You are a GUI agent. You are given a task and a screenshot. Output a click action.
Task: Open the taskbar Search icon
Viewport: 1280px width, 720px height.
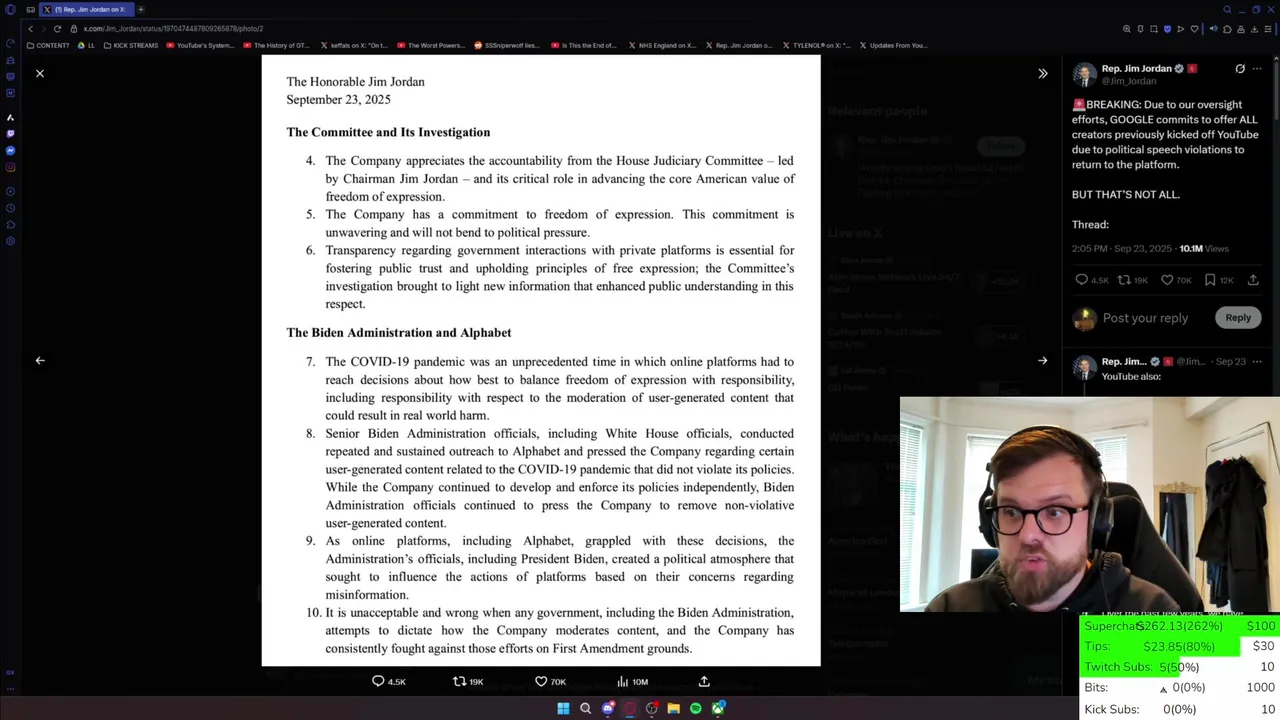coord(585,709)
